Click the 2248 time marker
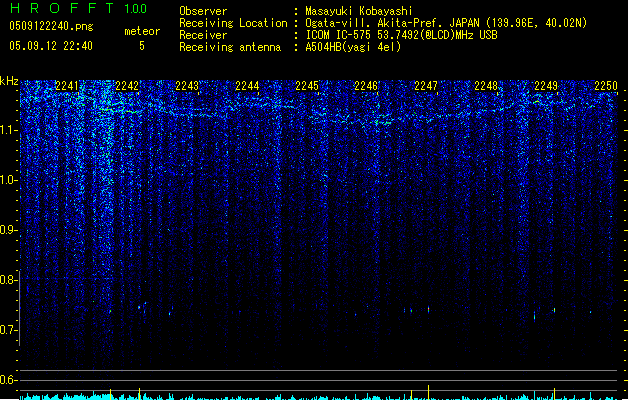Screen dimensions: 629x400 [486, 86]
